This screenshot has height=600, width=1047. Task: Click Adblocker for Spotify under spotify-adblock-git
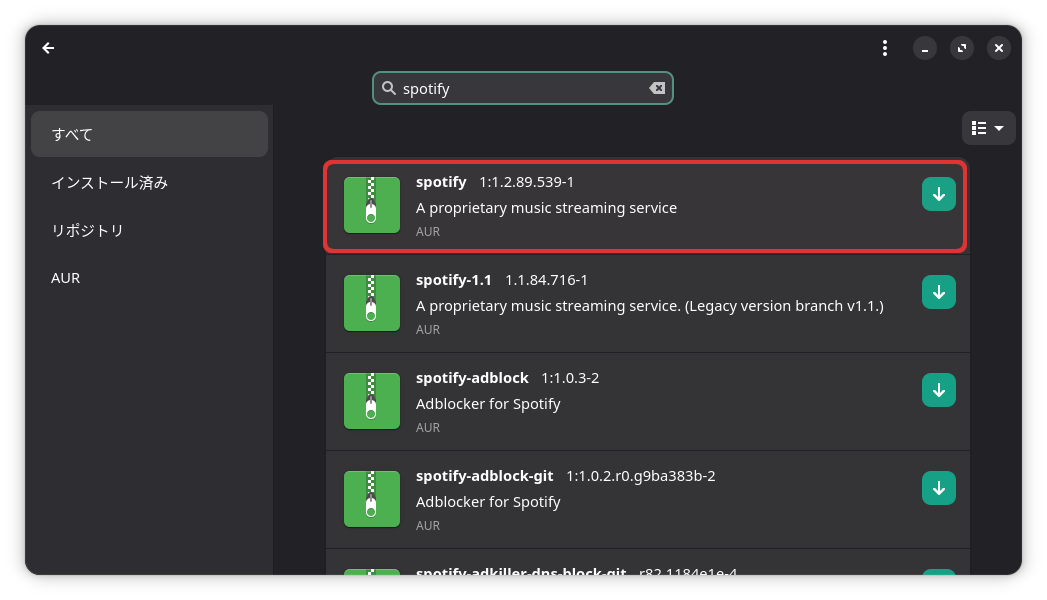(488, 503)
